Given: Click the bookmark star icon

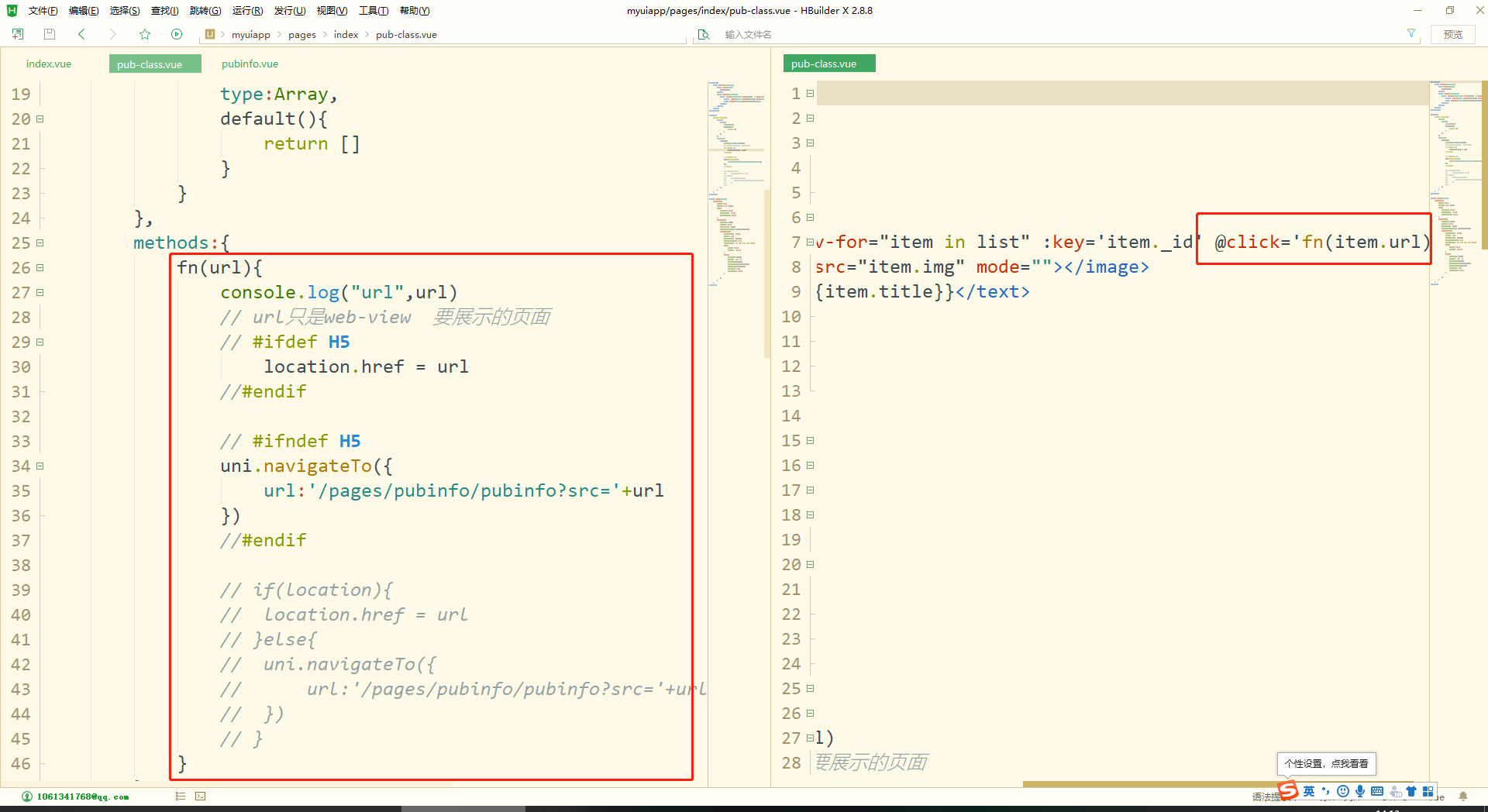Looking at the screenshot, I should (145, 34).
